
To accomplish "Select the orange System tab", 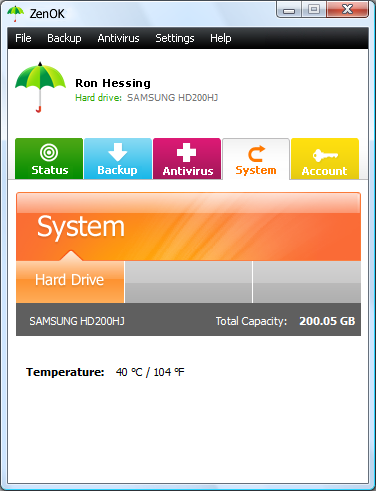I will 256,159.
